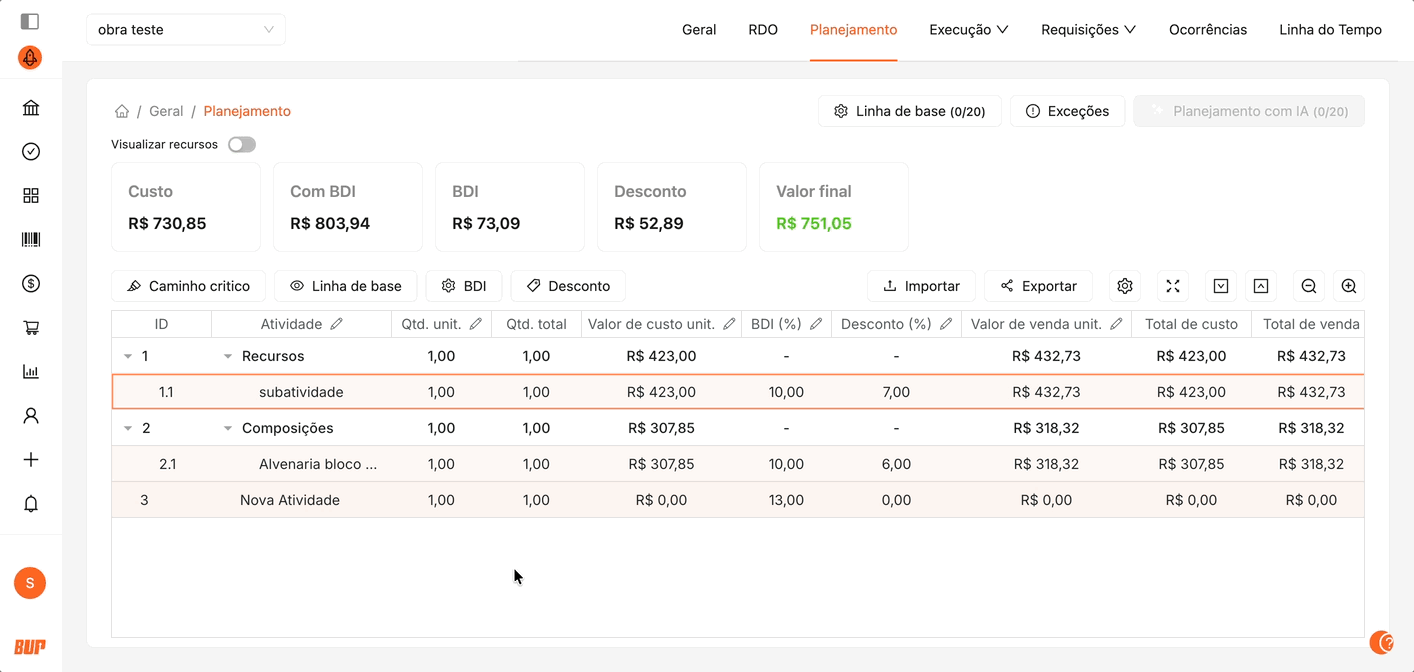
Task: Zoom in using the magnifier plus icon
Action: click(1349, 286)
